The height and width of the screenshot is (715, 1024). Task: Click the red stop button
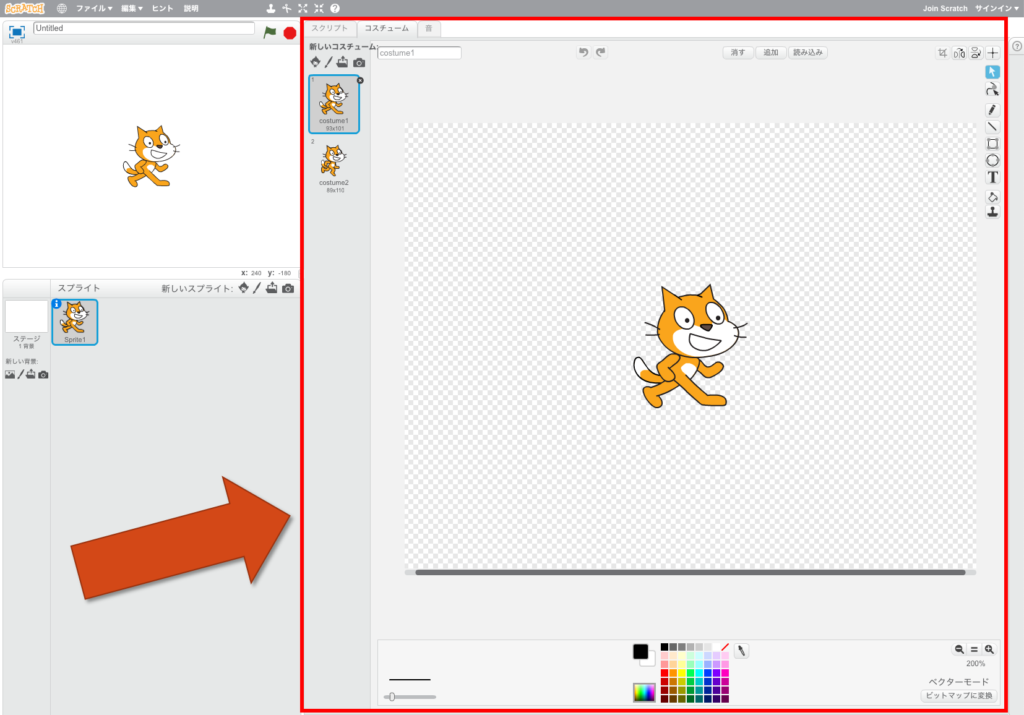point(290,32)
